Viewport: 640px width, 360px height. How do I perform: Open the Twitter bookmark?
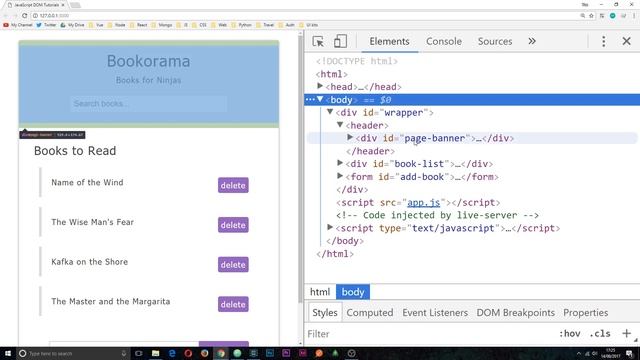[x=46, y=25]
